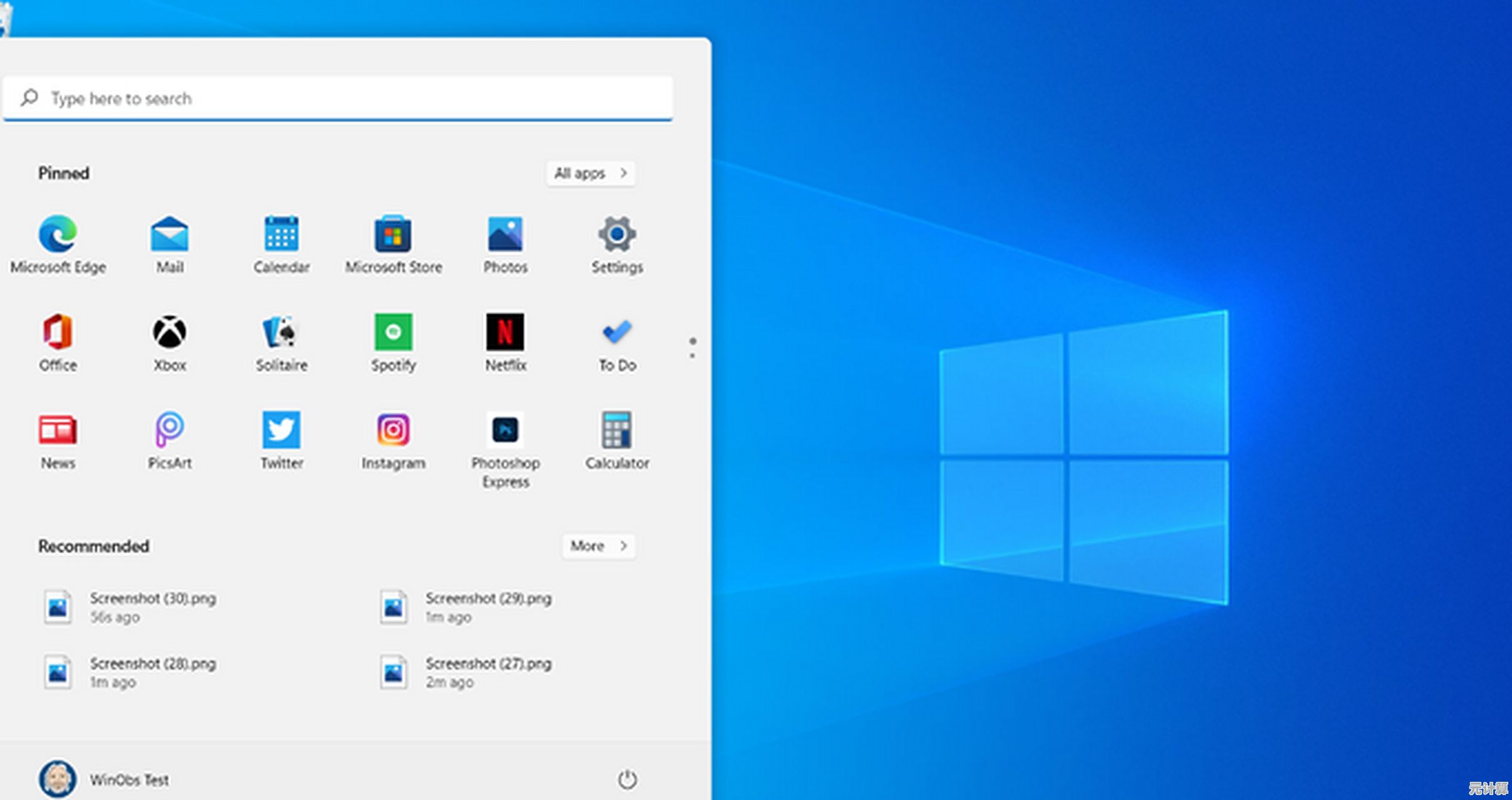This screenshot has height=800, width=1512.
Task: Click the Type here to search box
Action: point(338,99)
